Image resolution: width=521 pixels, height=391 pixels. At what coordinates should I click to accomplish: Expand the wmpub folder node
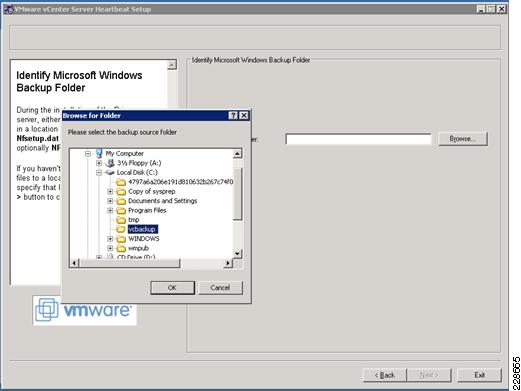[x=110, y=248]
